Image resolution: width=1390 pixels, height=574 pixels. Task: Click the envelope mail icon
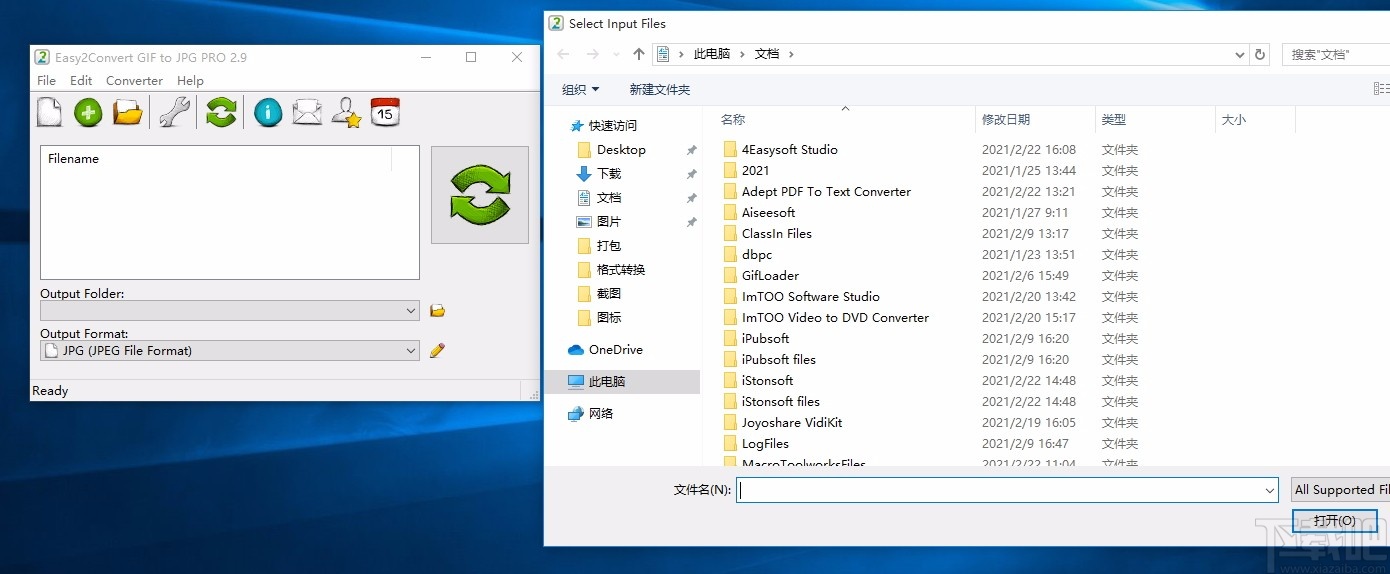click(307, 112)
